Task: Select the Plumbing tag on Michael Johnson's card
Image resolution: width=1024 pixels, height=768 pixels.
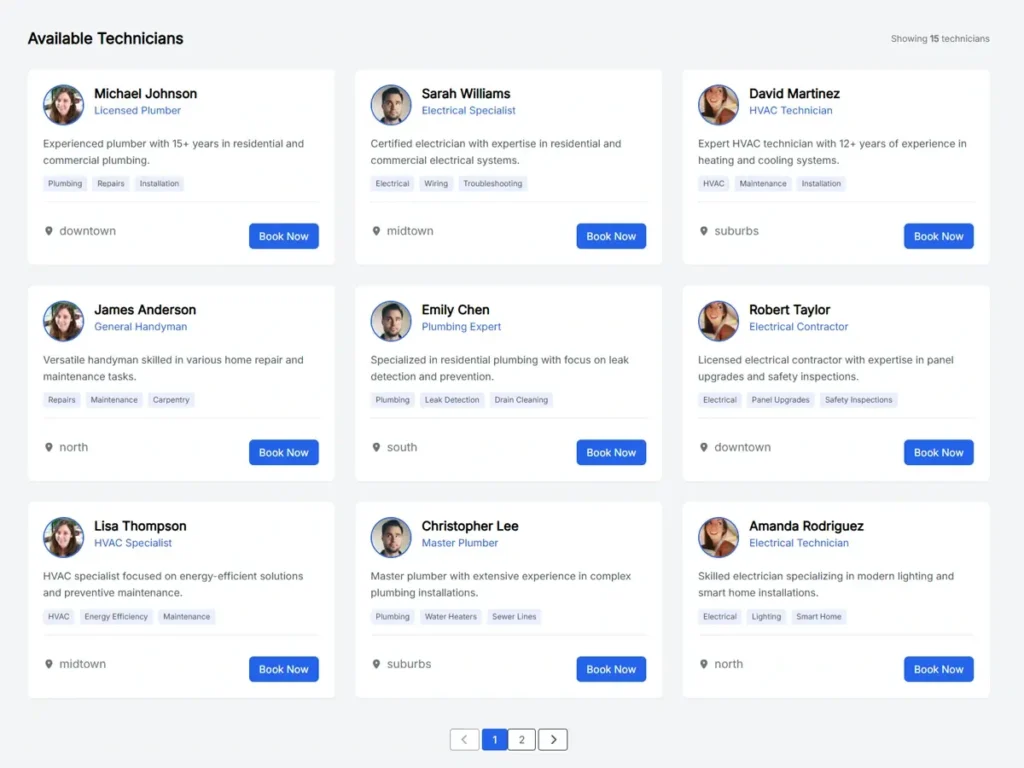Action: click(x=64, y=183)
